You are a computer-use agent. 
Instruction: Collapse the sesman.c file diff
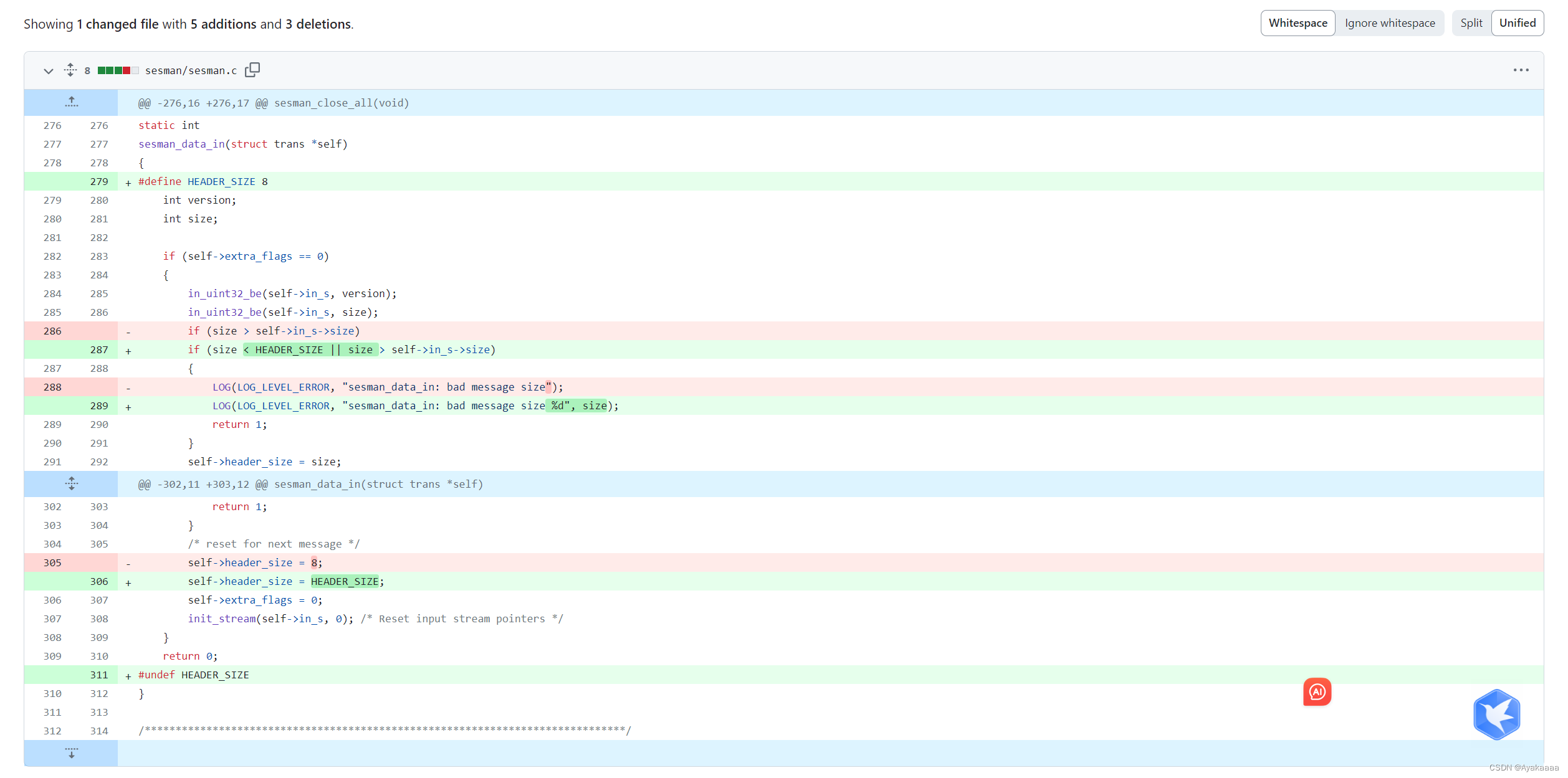point(48,70)
